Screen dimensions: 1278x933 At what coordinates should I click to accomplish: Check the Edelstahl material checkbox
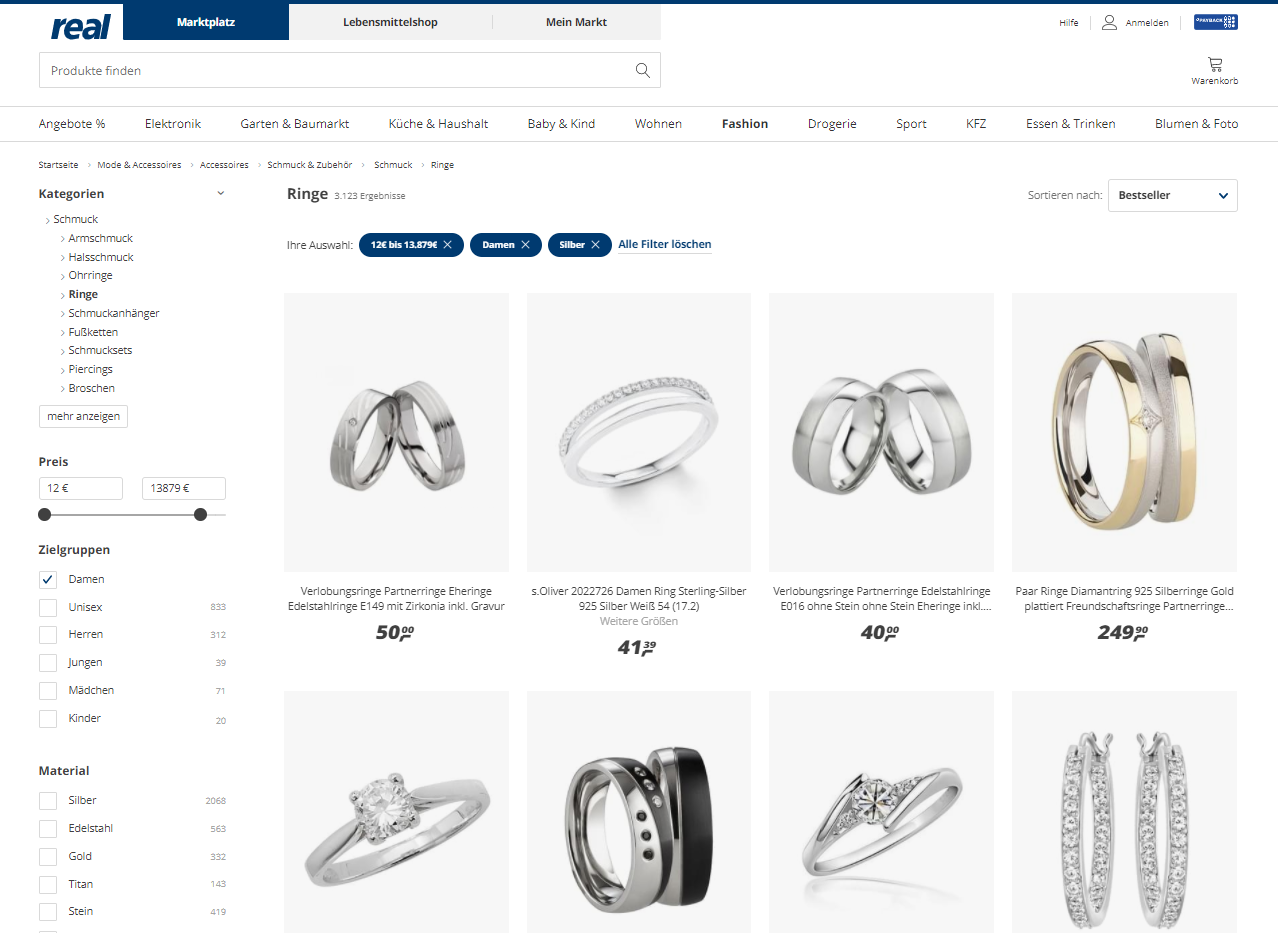48,828
